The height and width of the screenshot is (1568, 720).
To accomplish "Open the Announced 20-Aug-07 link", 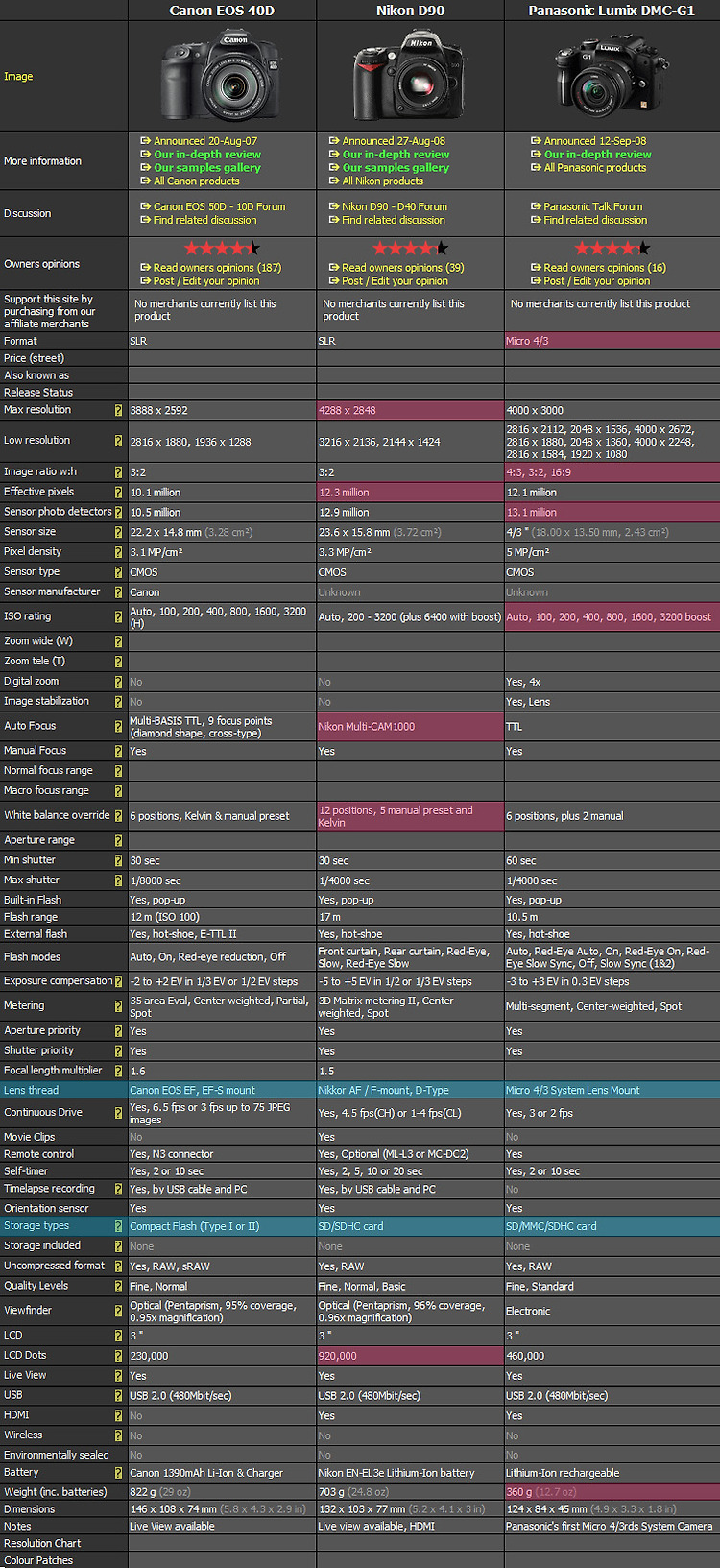I will tap(205, 141).
